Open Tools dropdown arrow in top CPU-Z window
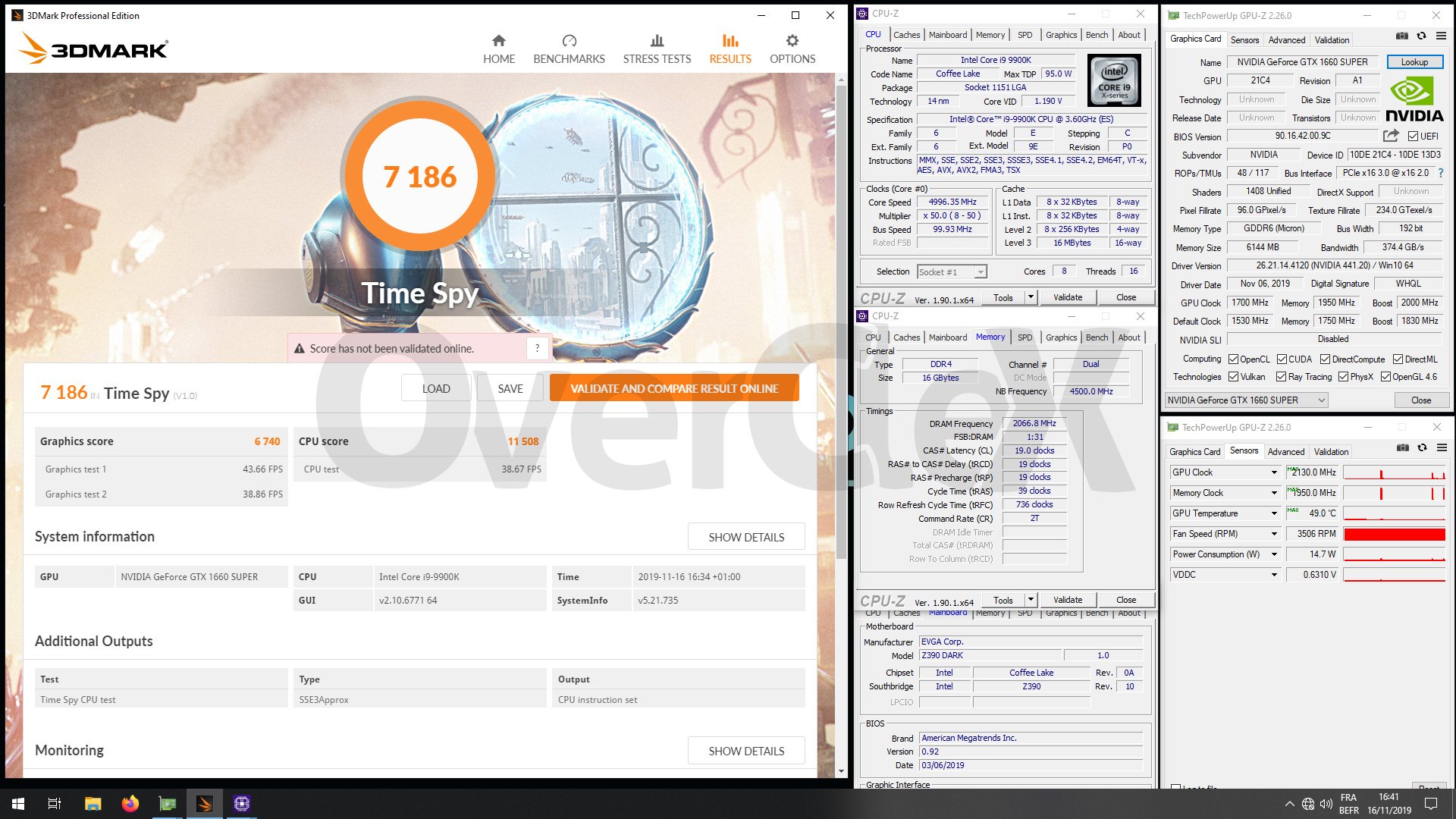The width and height of the screenshot is (1456, 819). [x=1031, y=297]
